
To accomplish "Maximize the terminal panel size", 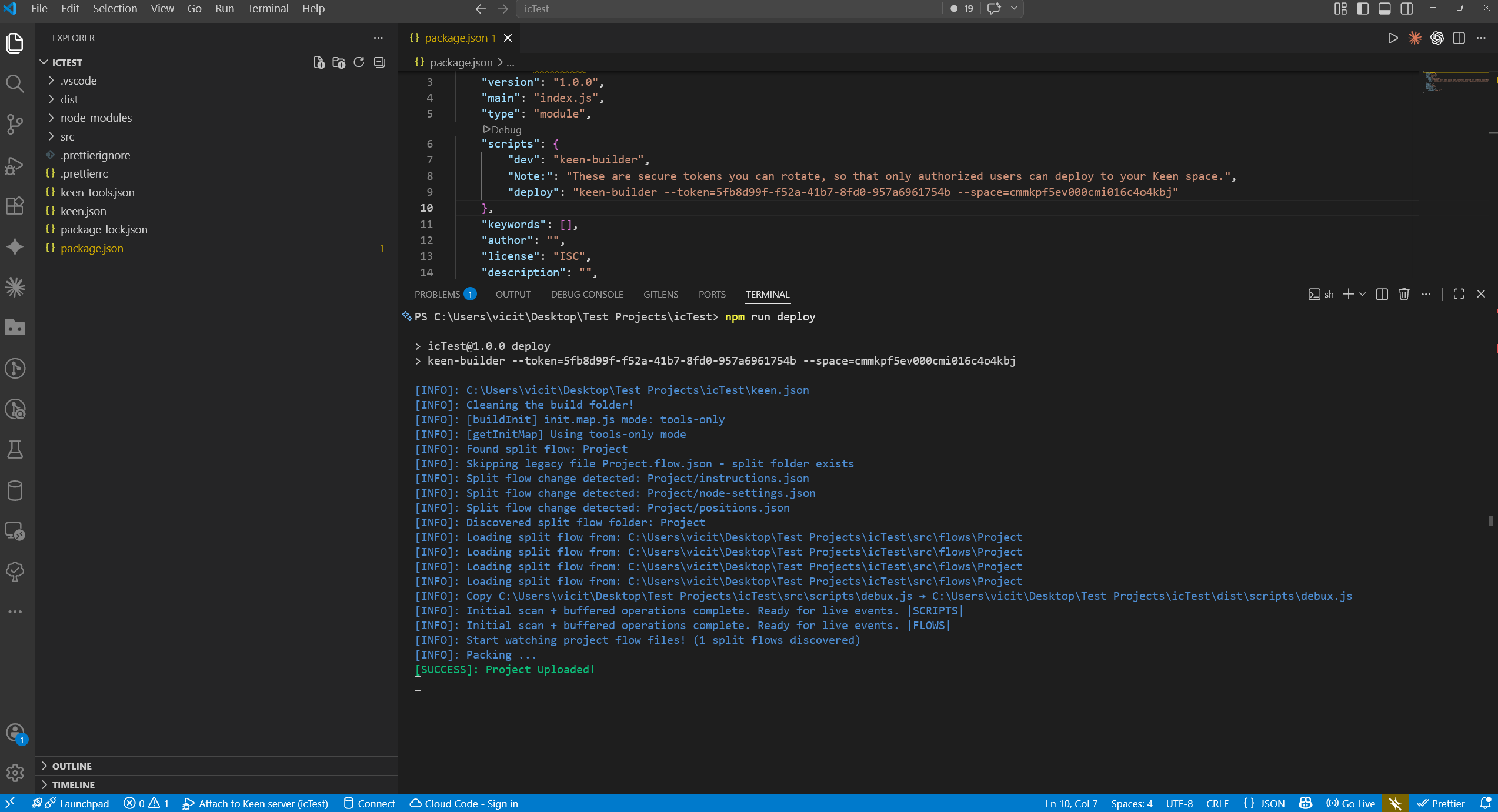I will point(1459,294).
